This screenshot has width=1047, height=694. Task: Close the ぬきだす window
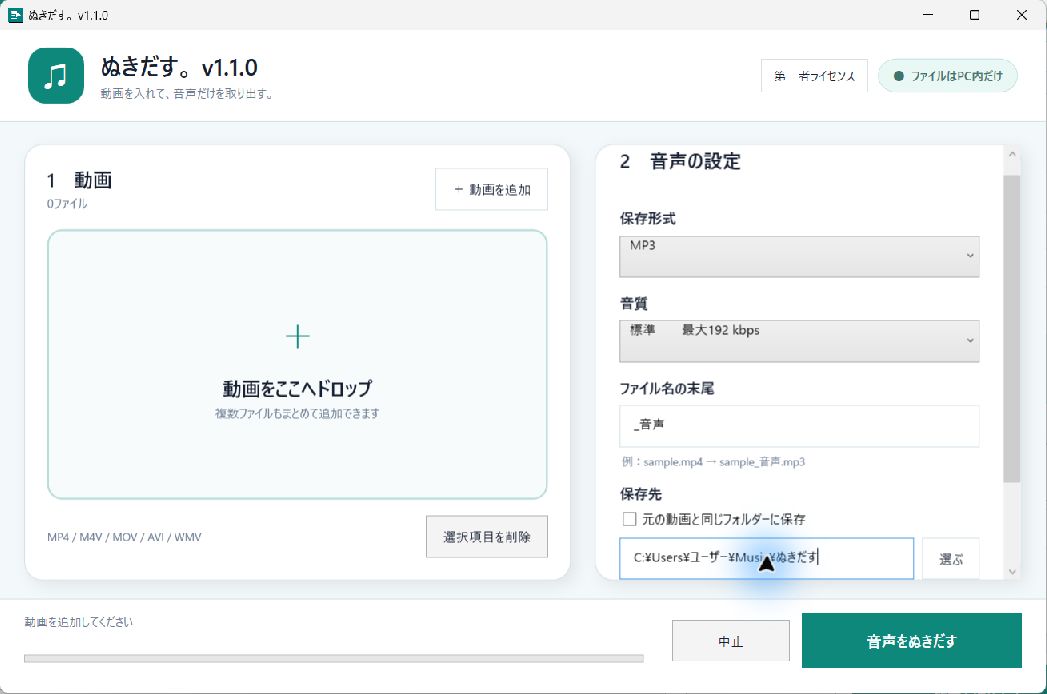[x=1022, y=15]
